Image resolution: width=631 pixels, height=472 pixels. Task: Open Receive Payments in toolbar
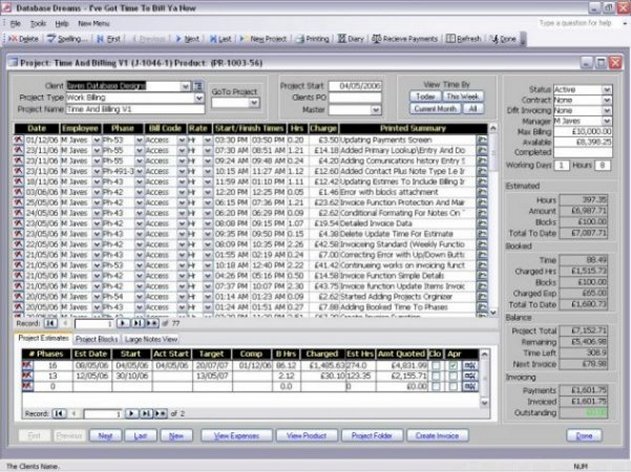tap(405, 39)
